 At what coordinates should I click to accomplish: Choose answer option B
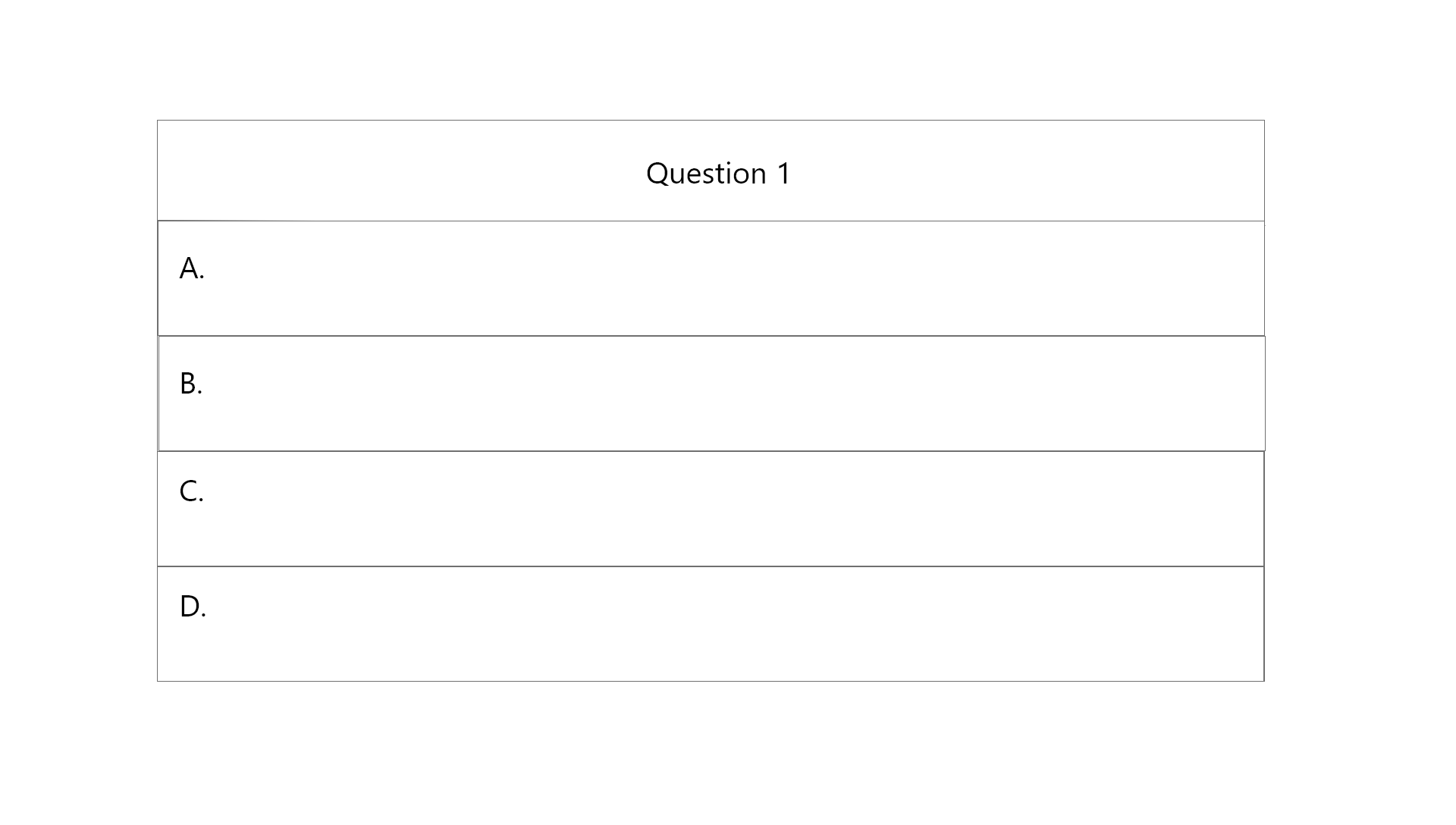pyautogui.click(x=711, y=394)
